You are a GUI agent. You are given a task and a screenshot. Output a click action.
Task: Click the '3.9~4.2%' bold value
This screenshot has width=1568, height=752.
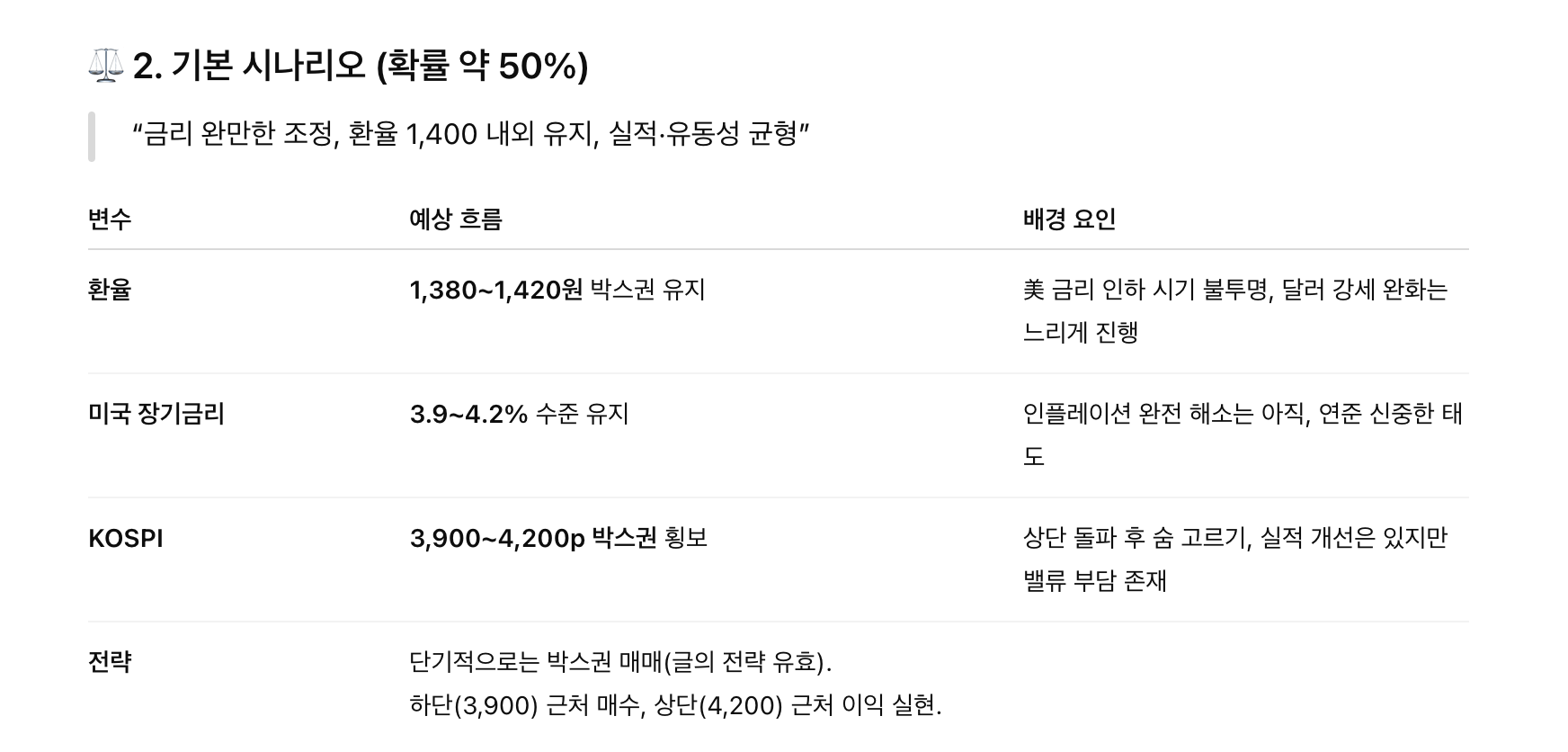click(468, 414)
